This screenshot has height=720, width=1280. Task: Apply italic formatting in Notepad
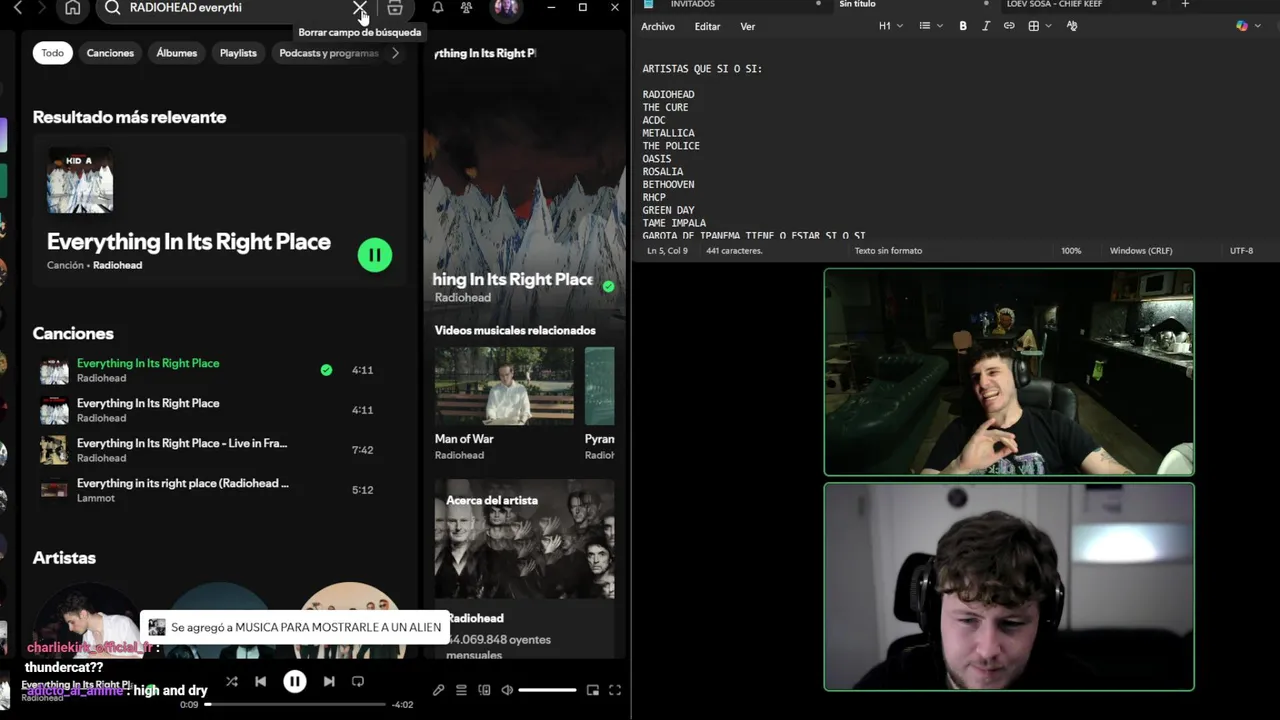point(986,26)
